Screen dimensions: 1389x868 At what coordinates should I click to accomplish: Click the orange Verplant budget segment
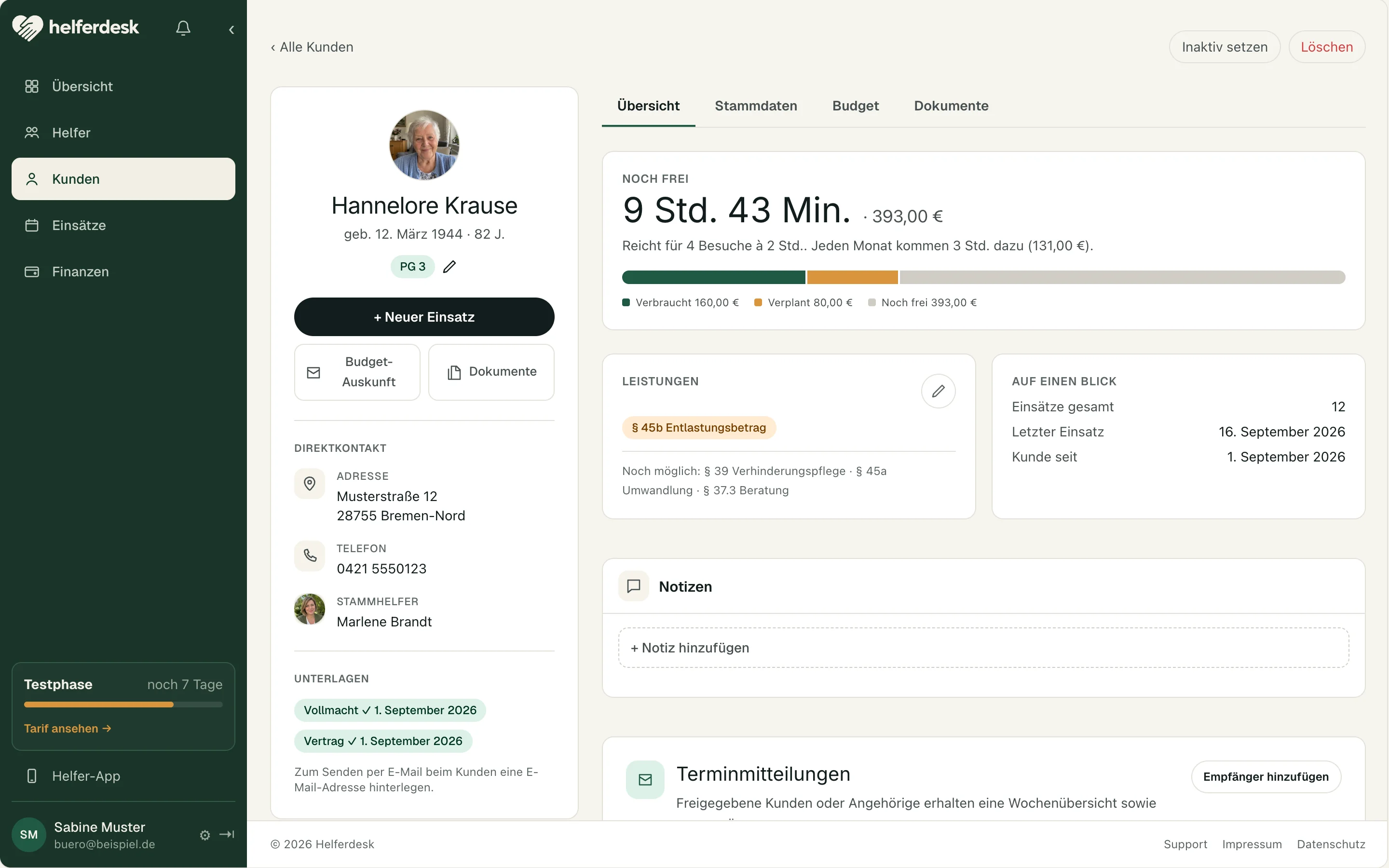(852, 277)
